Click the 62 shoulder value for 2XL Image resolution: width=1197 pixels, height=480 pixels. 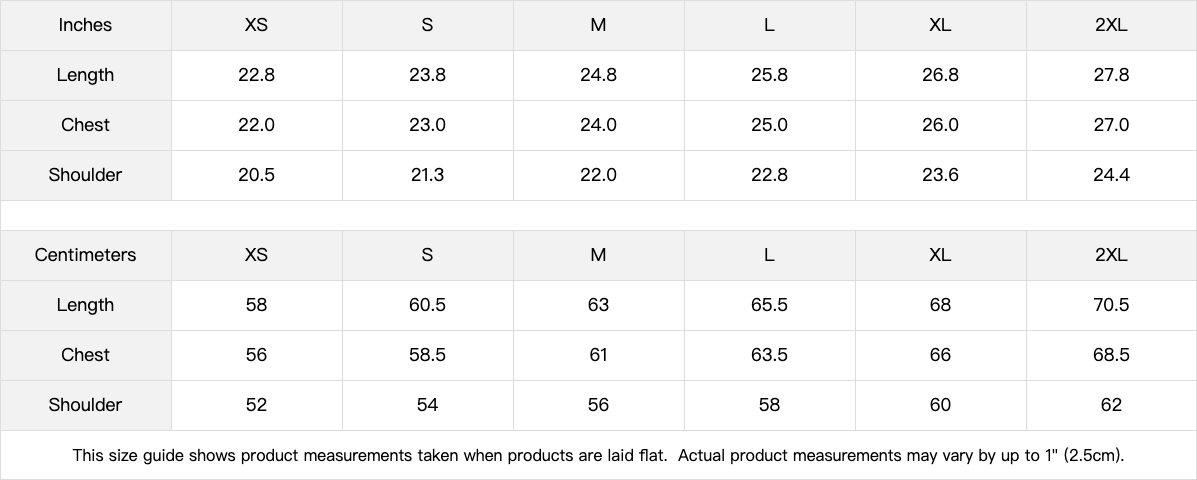(1111, 405)
